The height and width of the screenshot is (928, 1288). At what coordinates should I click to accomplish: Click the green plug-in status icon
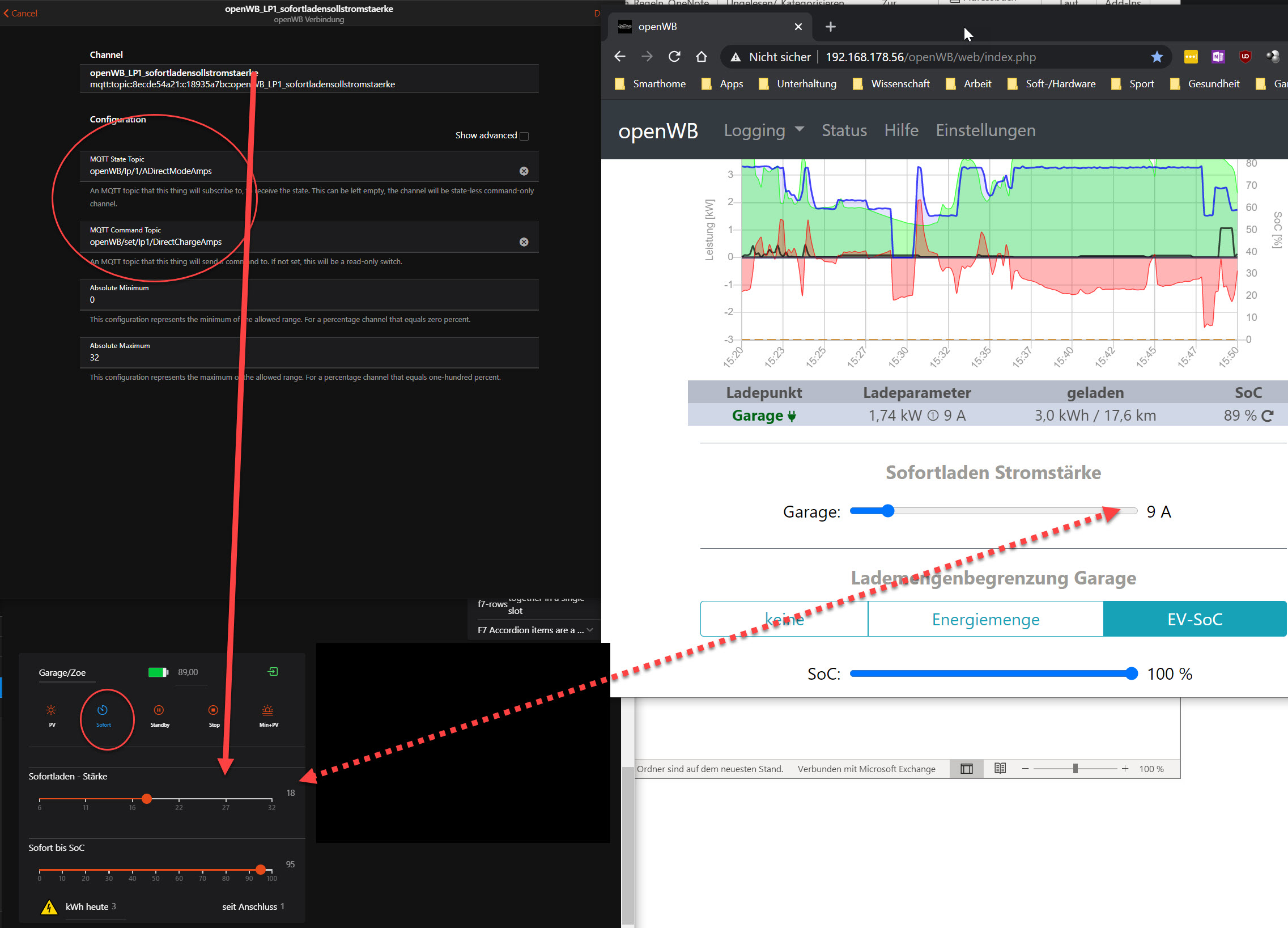(x=273, y=672)
